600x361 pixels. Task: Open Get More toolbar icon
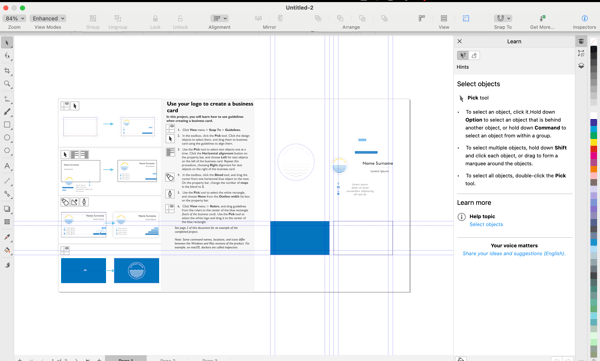542,18
